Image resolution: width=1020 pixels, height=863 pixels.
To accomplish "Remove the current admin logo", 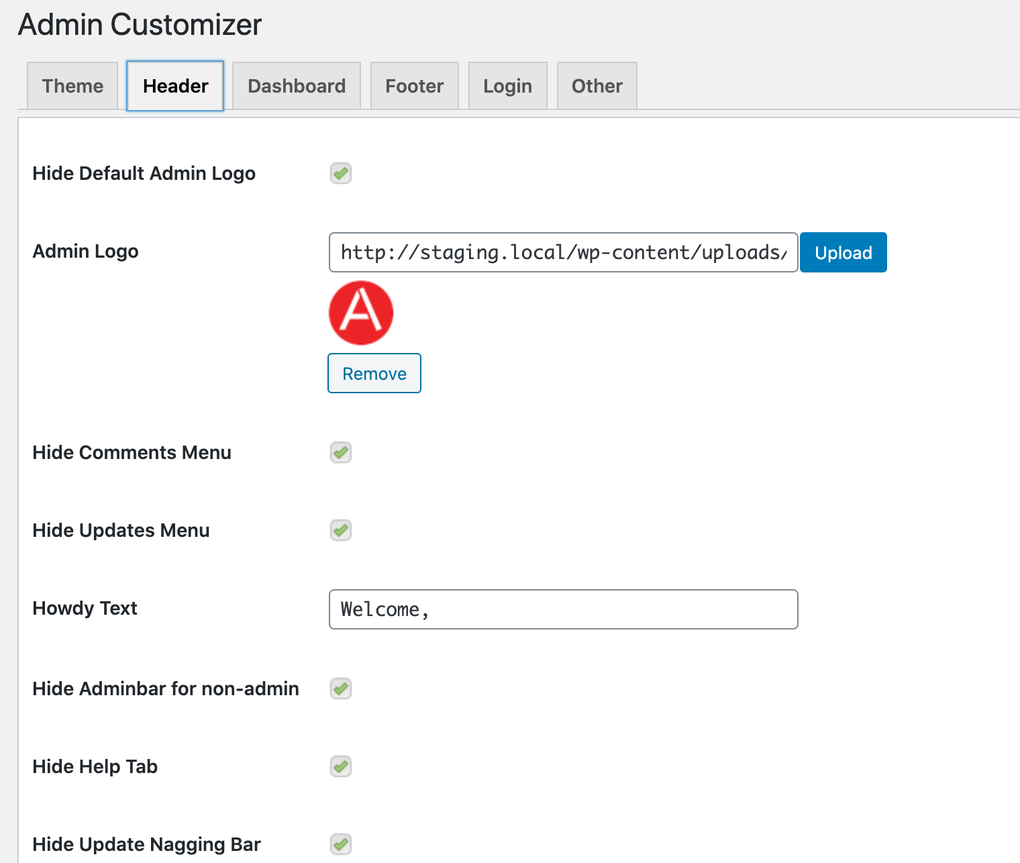I will click(374, 373).
